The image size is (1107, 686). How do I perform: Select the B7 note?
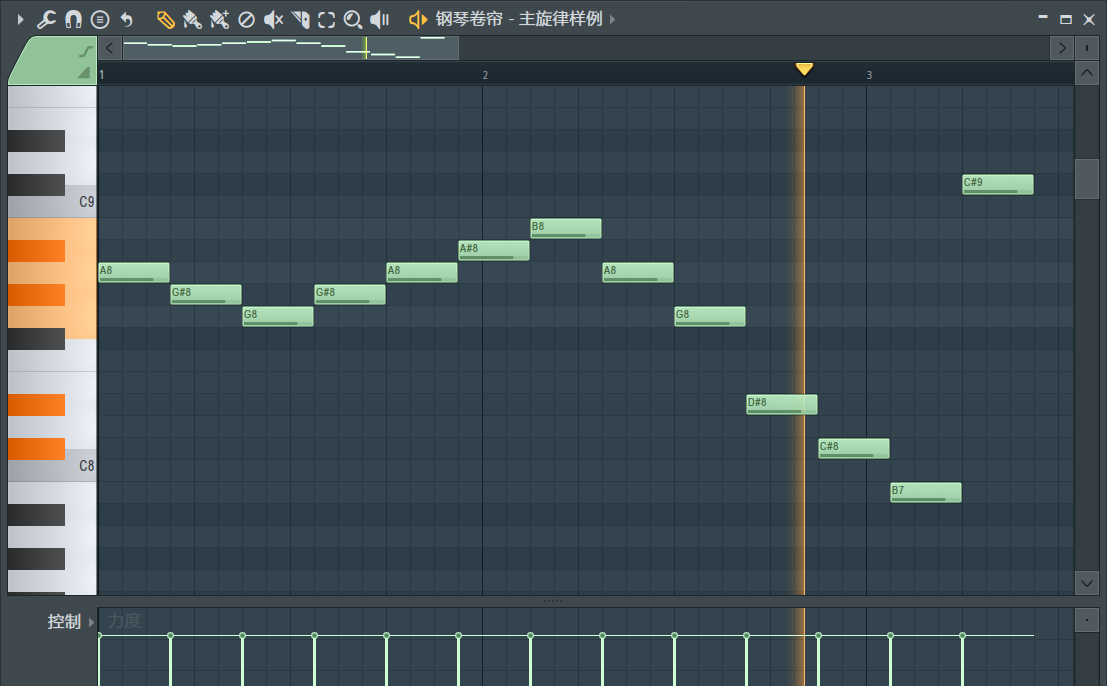click(926, 493)
